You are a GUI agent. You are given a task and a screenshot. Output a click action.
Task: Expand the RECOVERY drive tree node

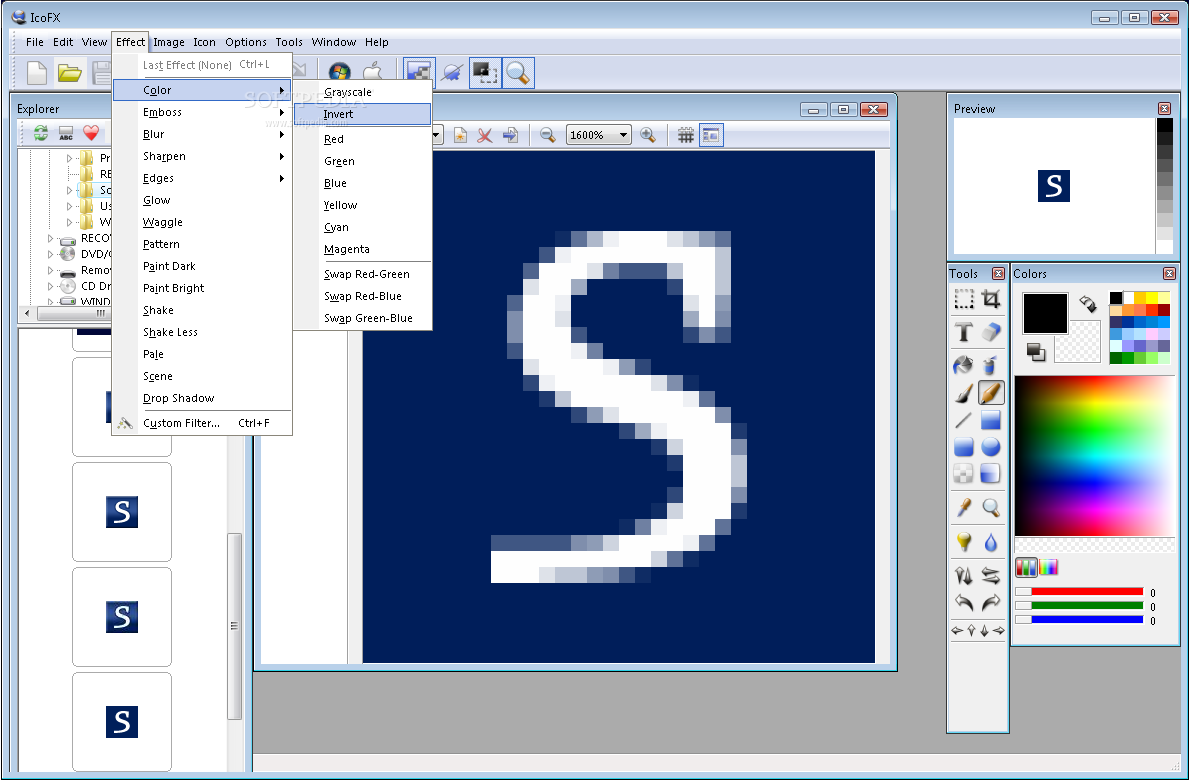point(51,238)
